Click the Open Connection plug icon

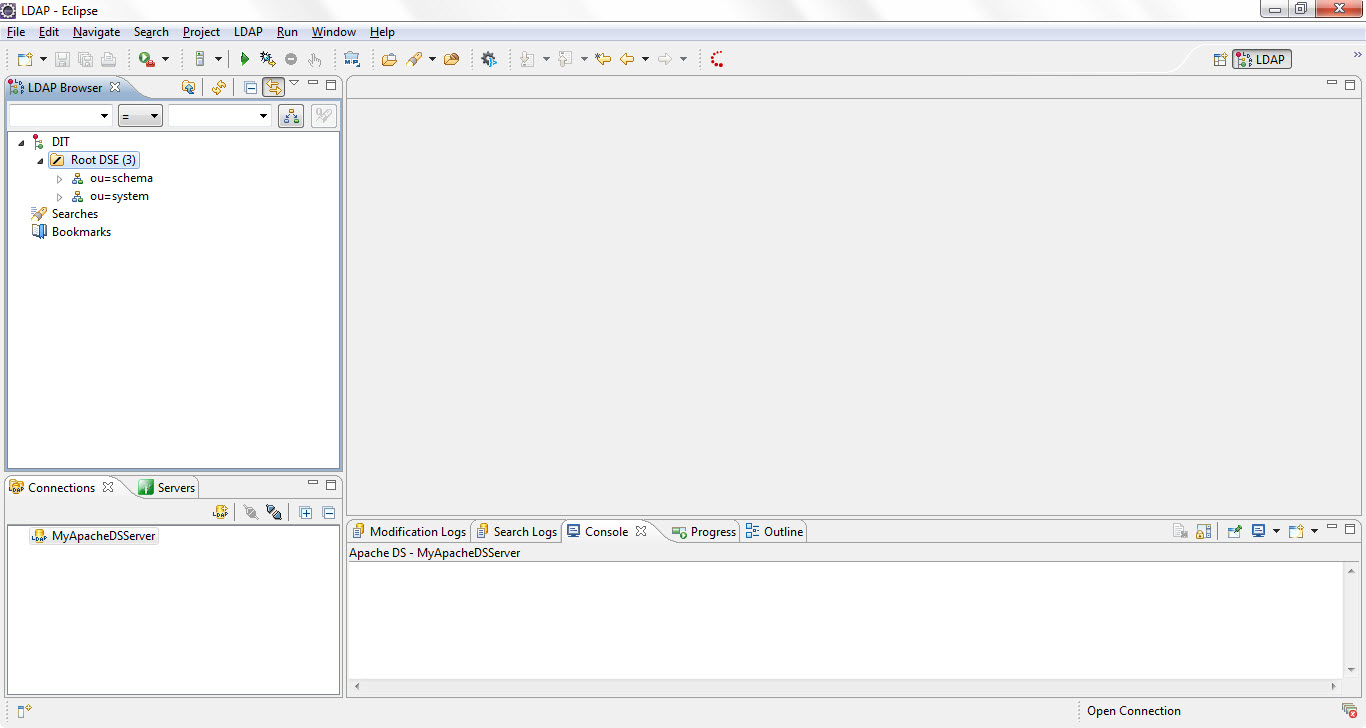tap(251, 512)
